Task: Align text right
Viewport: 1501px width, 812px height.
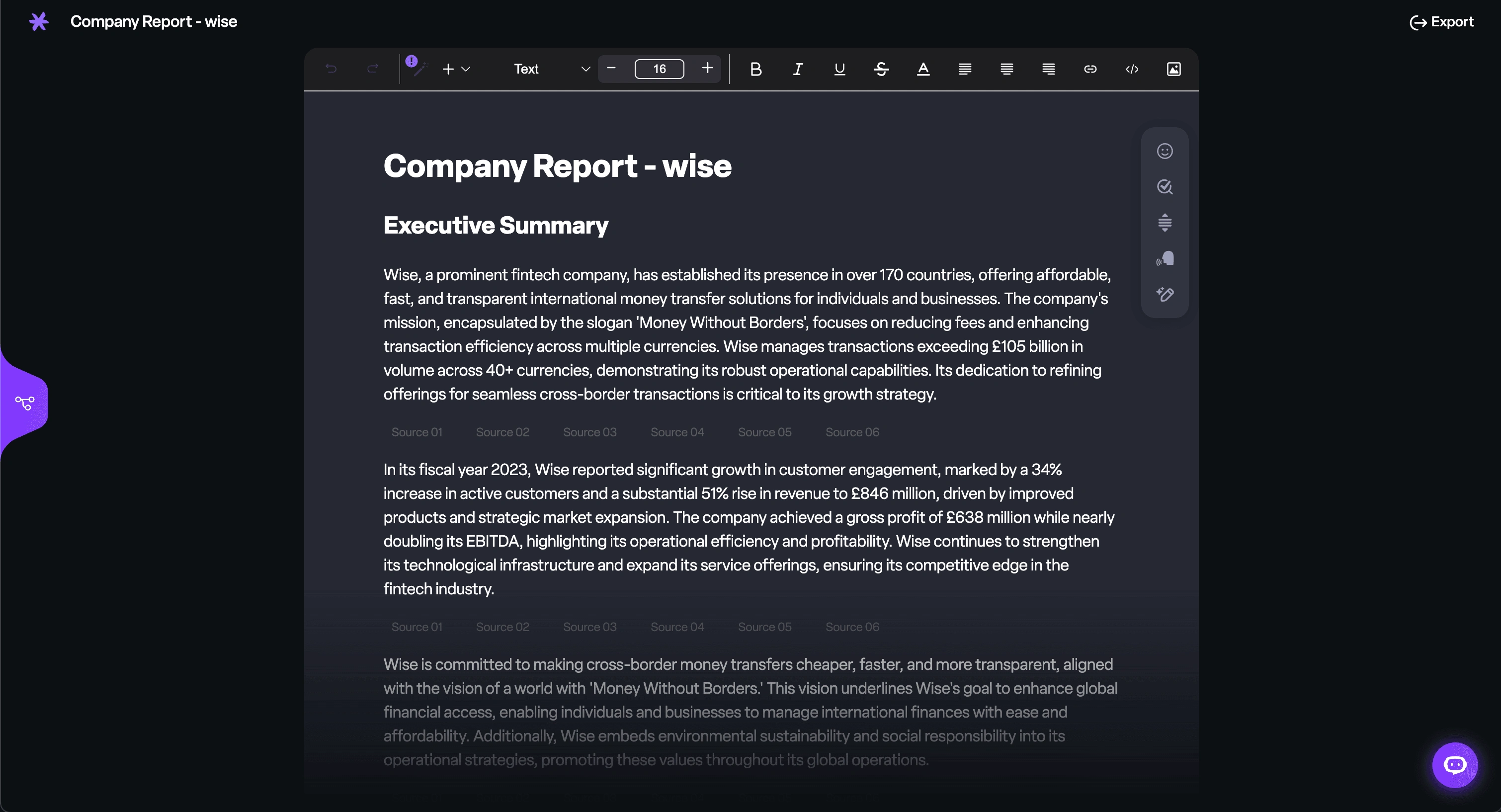Action: point(1048,69)
